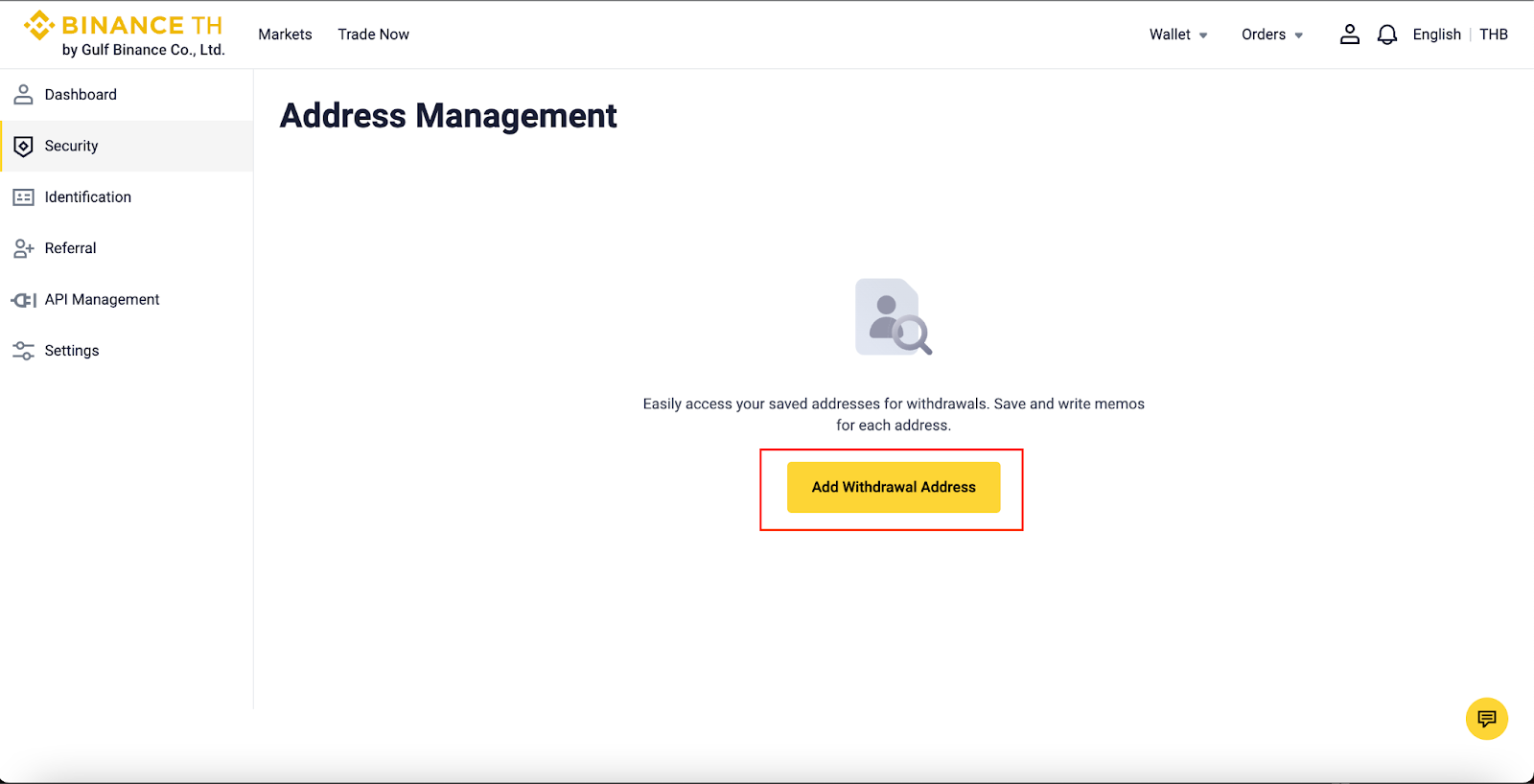This screenshot has width=1534, height=784.
Task: Open notifications bell icon
Action: 1386,35
